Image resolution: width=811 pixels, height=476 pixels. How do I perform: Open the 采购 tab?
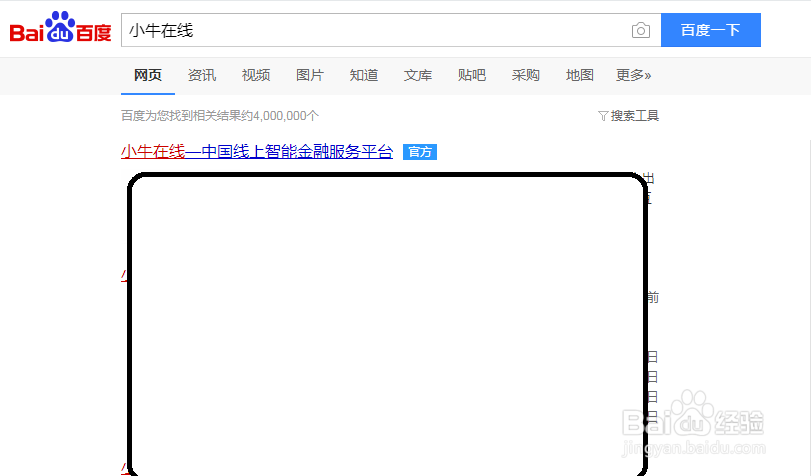click(x=525, y=76)
